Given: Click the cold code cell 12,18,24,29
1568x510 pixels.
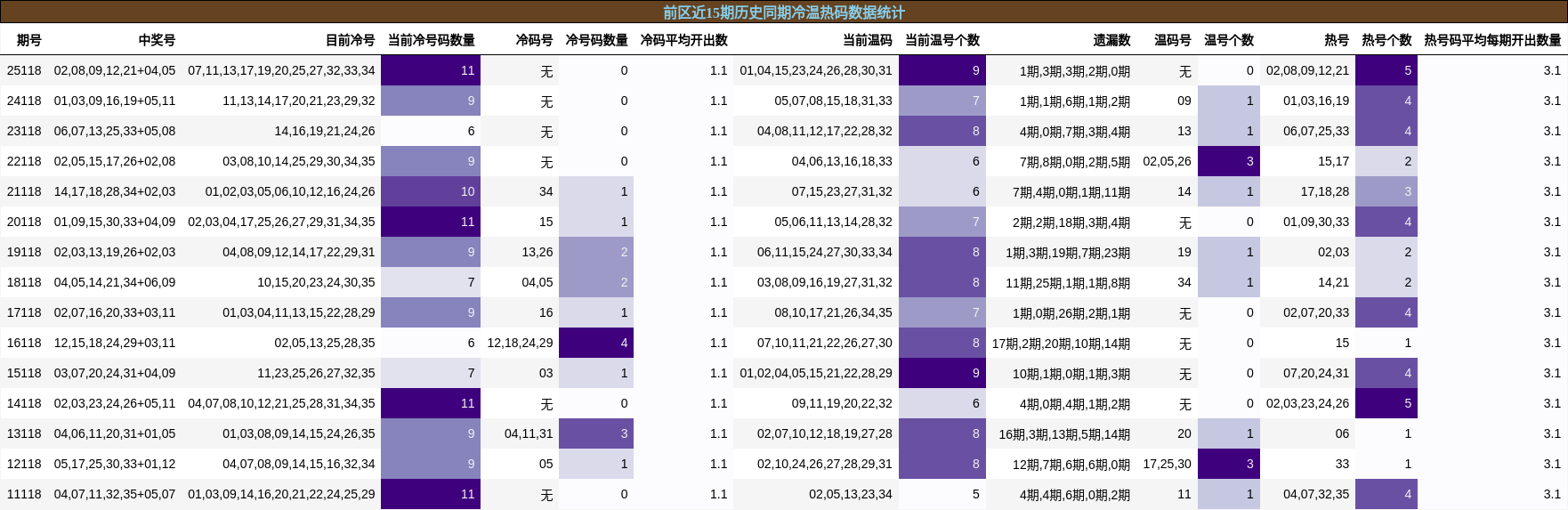Looking at the screenshot, I should [x=520, y=343].
